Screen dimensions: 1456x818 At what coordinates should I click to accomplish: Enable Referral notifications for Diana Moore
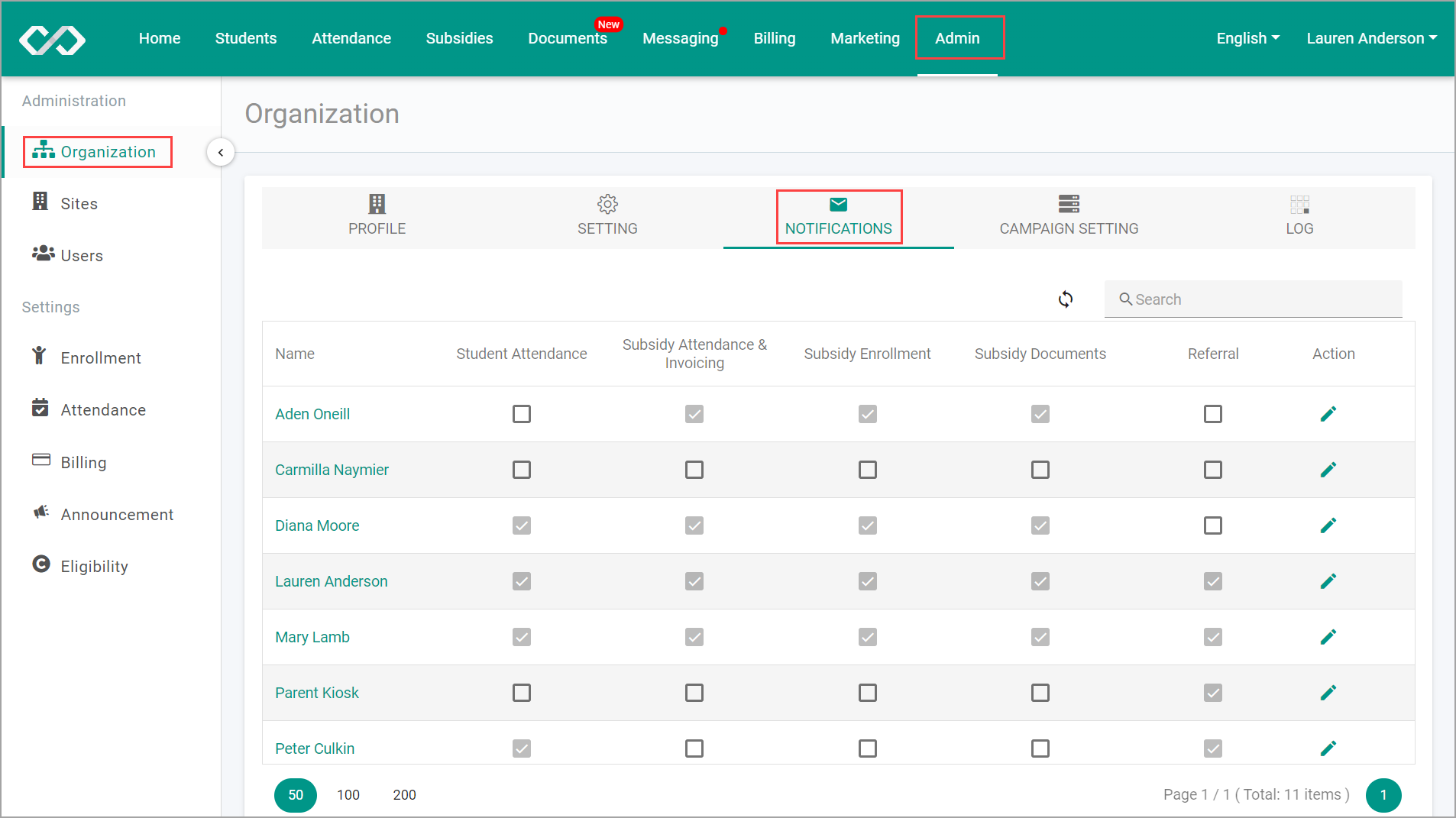pos(1213,525)
